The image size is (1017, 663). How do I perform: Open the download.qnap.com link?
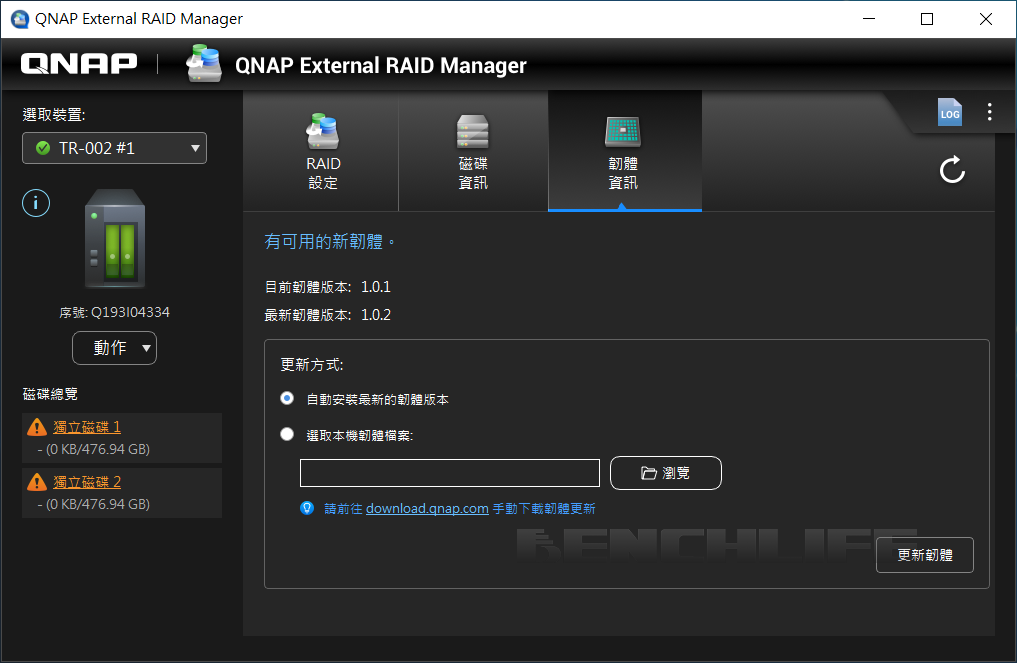[x=427, y=509]
